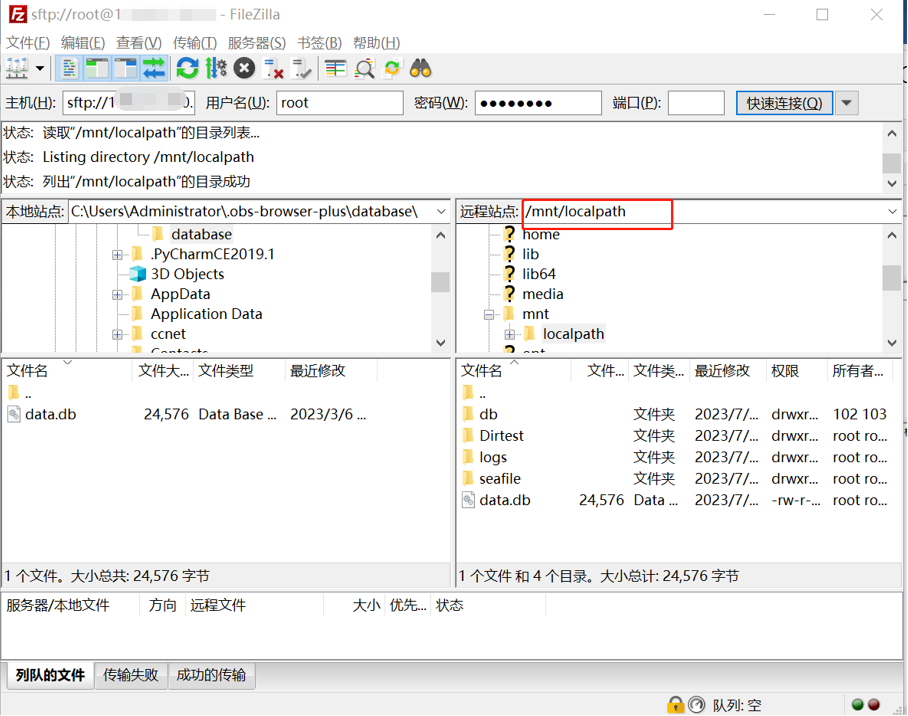Viewport: 908px width, 716px height.
Task: Sort remote list by 权限 column
Action: tap(796, 371)
